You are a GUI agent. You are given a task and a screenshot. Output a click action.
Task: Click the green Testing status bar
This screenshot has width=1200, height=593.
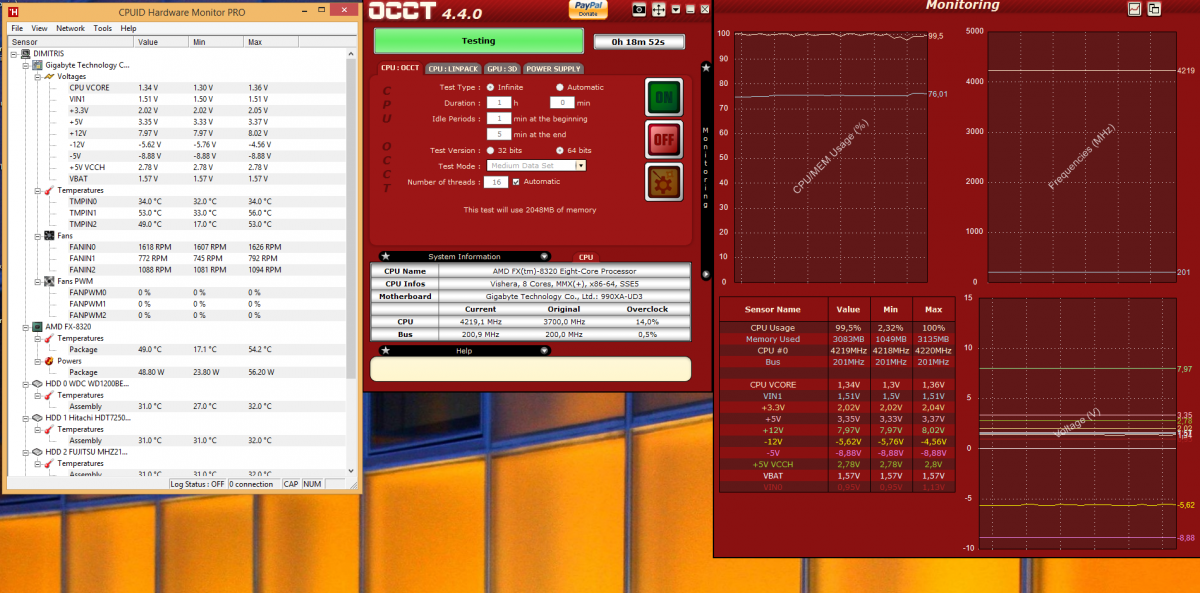tap(478, 41)
